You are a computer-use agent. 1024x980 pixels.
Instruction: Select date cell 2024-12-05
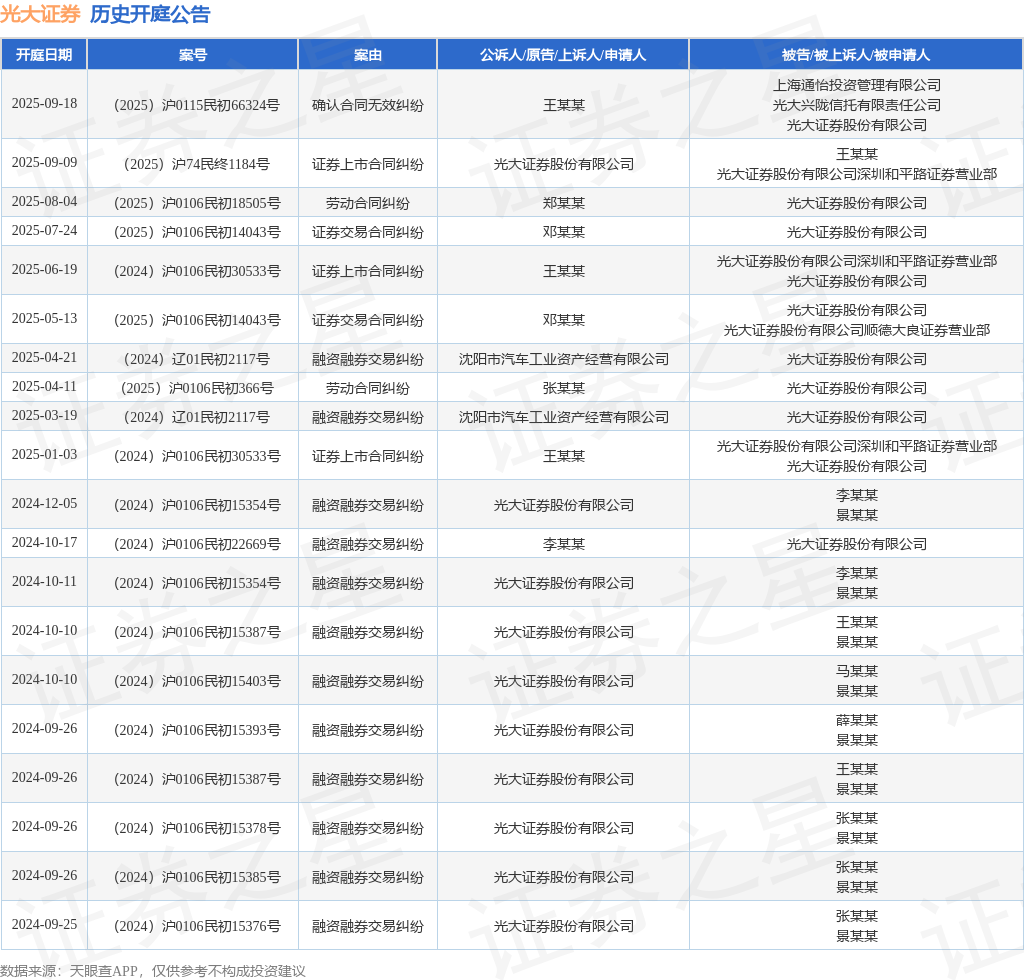[44, 503]
